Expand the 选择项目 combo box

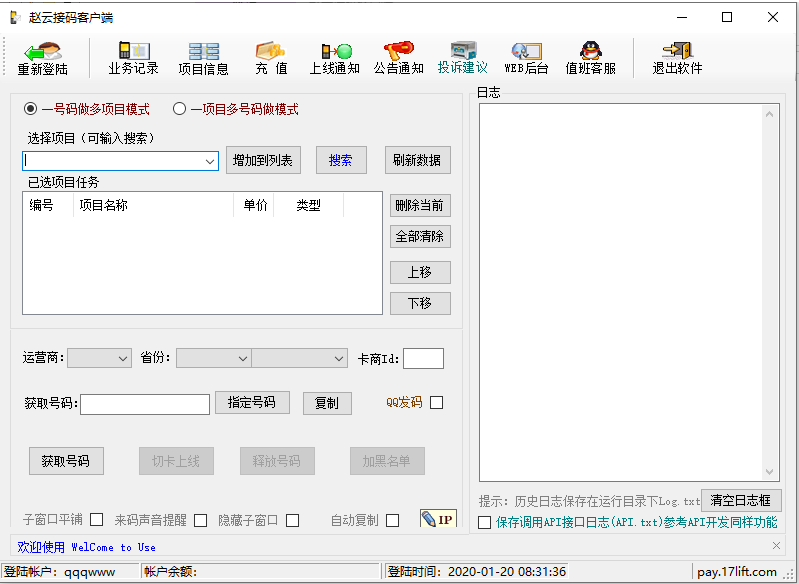tap(210, 161)
